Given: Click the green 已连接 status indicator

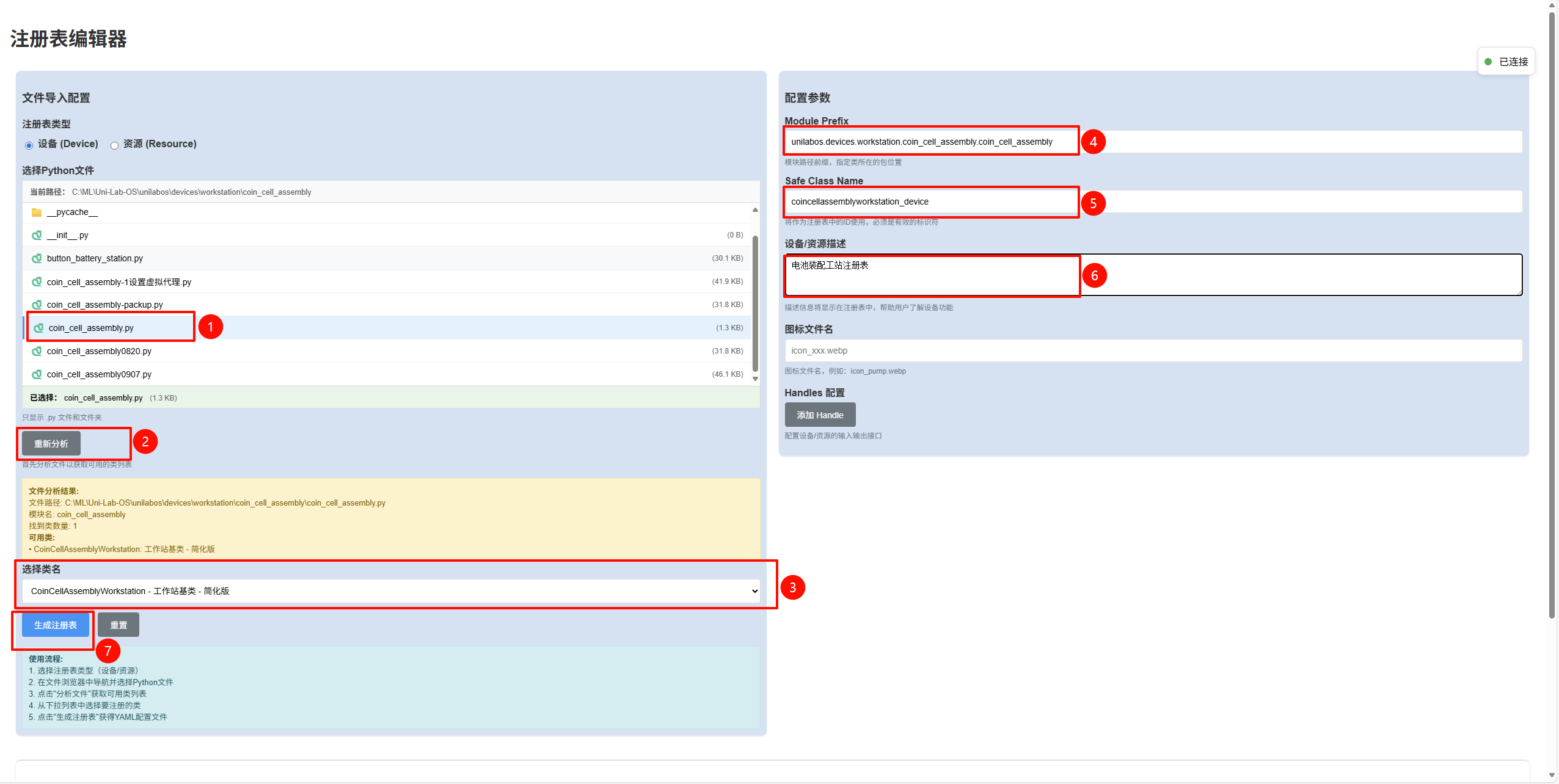Looking at the screenshot, I should pyautogui.click(x=1488, y=62).
